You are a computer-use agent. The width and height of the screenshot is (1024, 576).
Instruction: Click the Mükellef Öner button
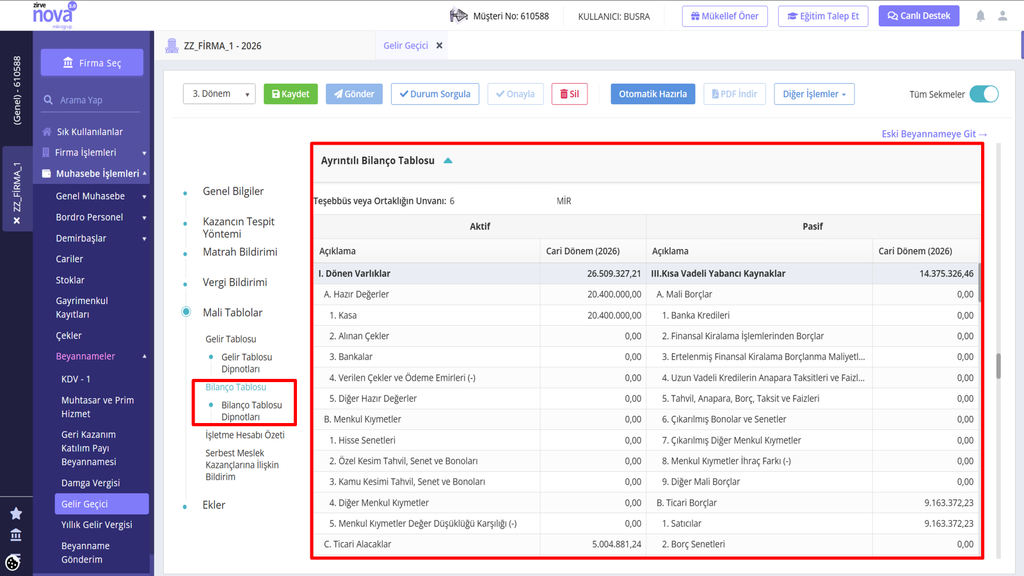coord(725,16)
